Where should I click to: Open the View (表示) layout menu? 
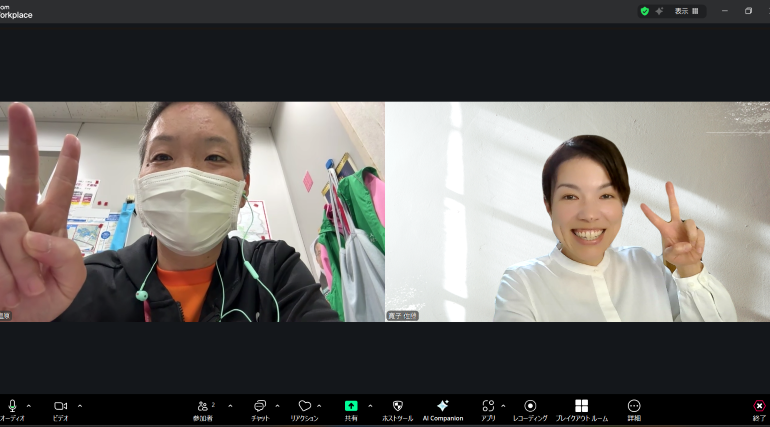(x=686, y=11)
